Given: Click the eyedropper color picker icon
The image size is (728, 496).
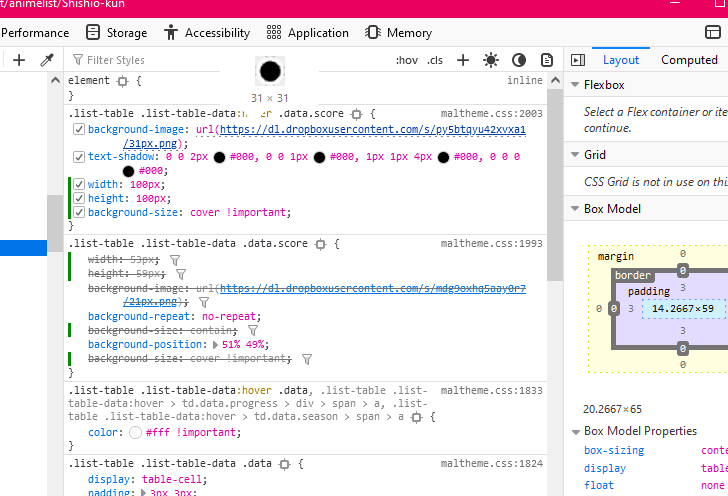Looking at the screenshot, I should pos(46,60).
